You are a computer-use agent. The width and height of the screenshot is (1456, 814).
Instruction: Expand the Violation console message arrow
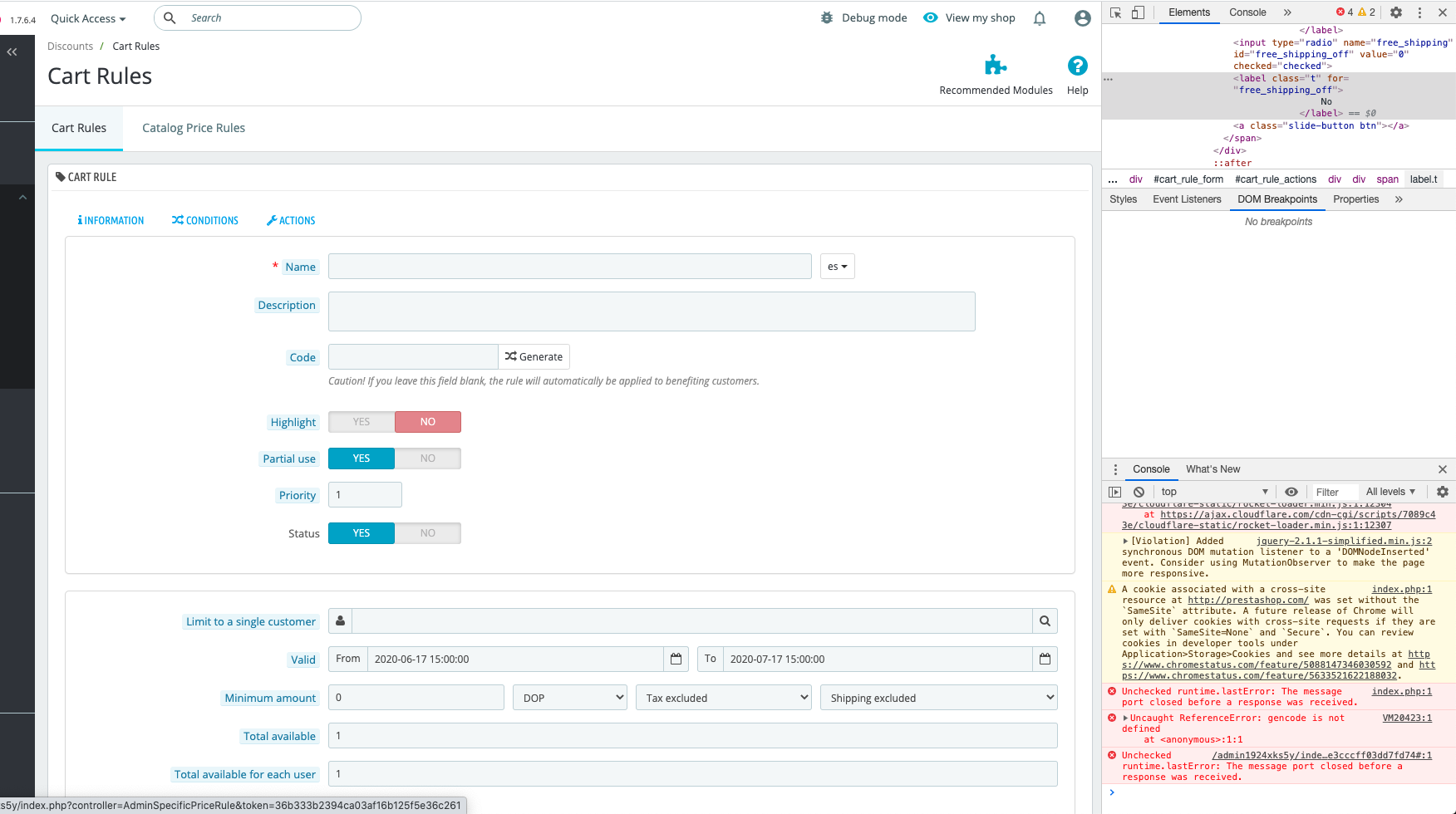pos(1125,541)
